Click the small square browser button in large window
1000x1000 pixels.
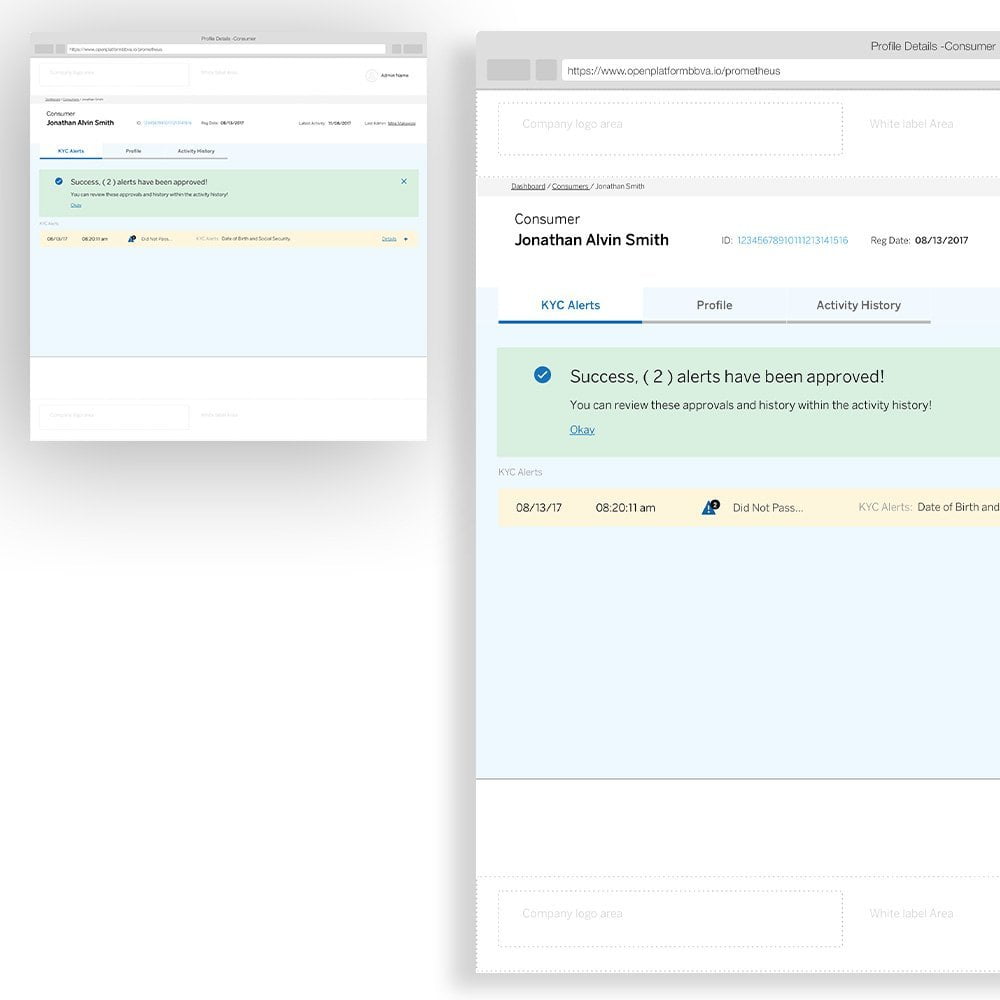[546, 70]
